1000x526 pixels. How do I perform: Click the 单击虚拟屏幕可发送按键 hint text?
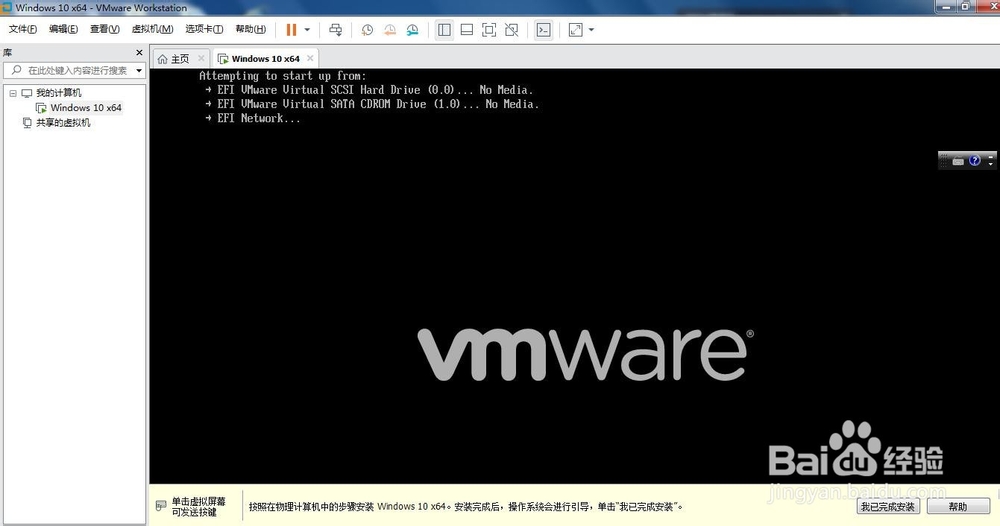pos(198,507)
